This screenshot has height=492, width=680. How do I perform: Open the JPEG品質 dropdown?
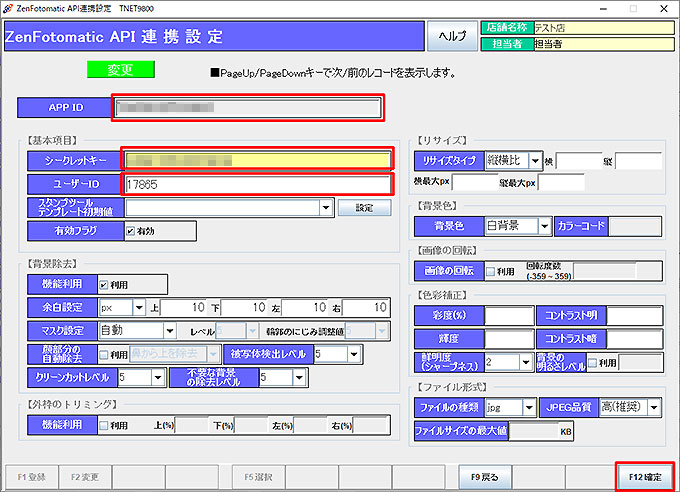pos(654,408)
